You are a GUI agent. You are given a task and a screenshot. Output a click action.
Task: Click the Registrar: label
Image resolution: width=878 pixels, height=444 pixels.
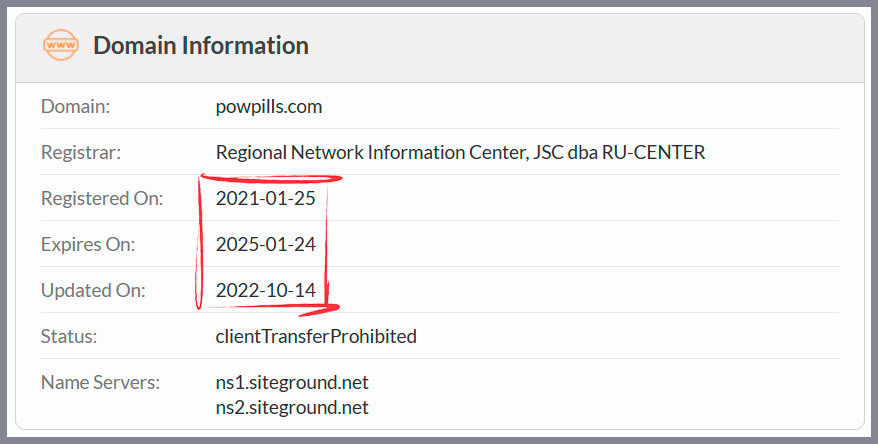coord(81,152)
